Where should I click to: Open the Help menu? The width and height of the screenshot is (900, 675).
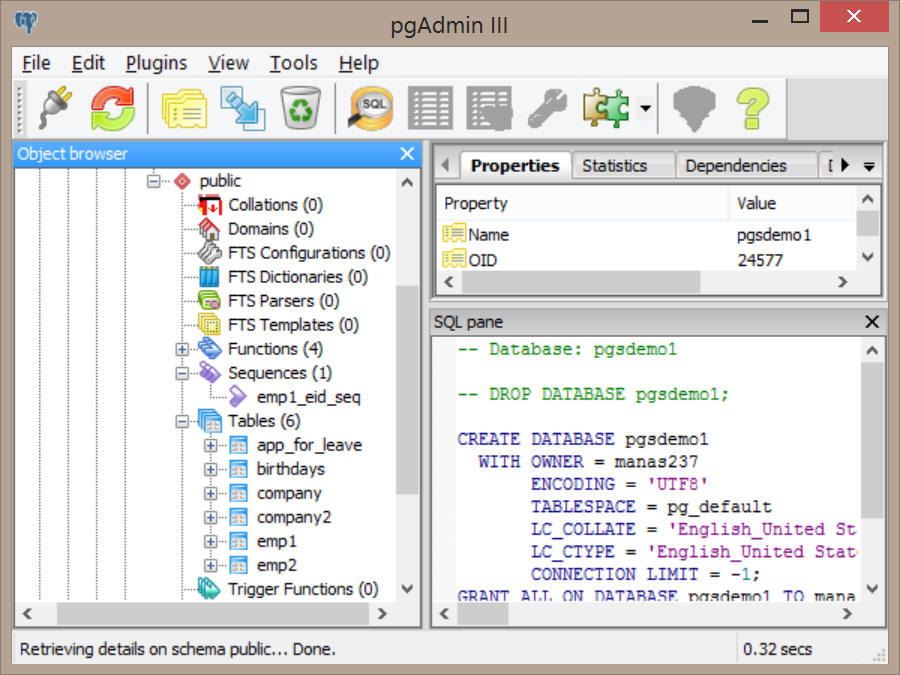pyautogui.click(x=358, y=63)
